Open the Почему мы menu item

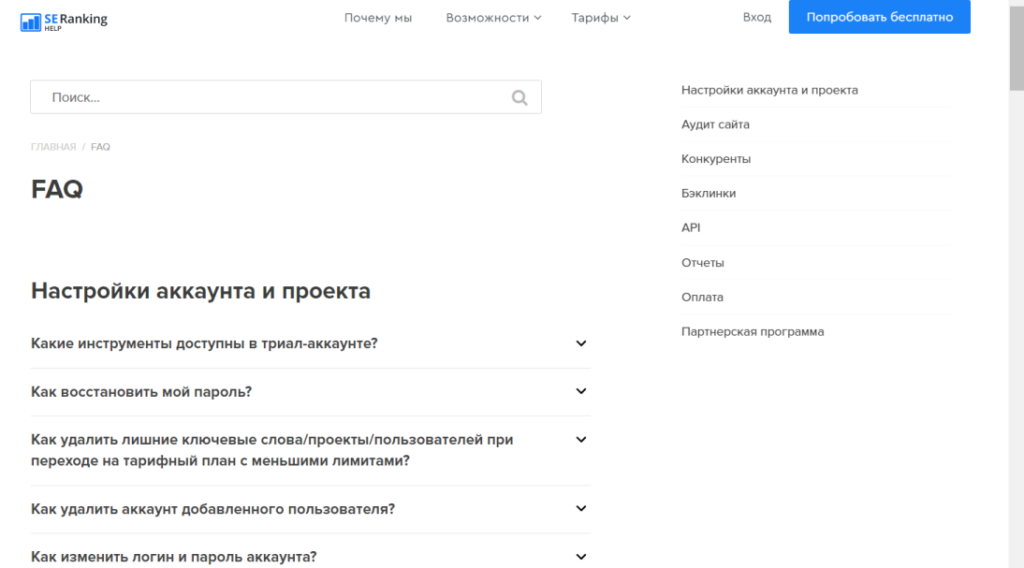click(x=378, y=18)
